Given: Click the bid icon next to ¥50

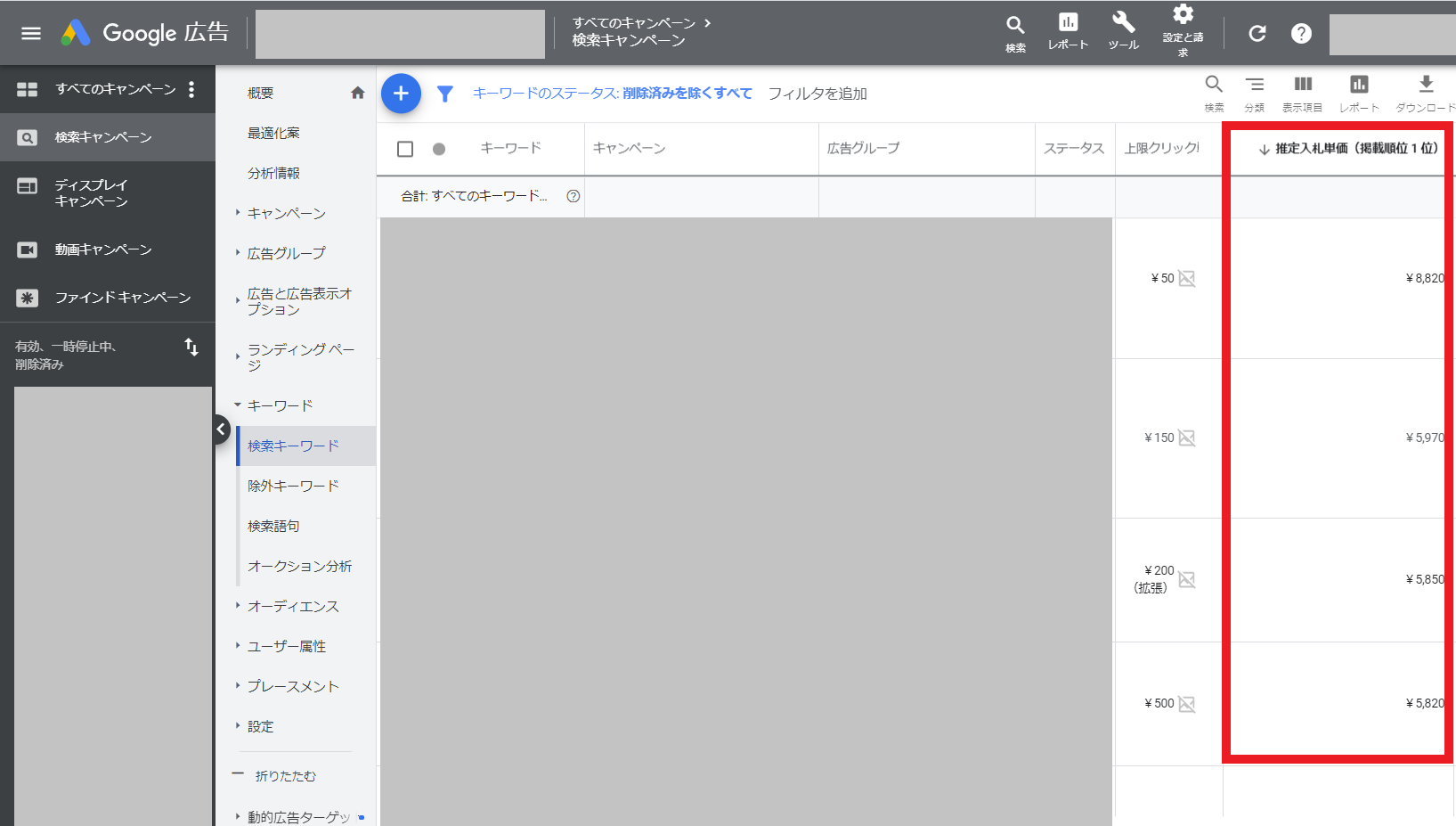Looking at the screenshot, I should coord(1187,278).
